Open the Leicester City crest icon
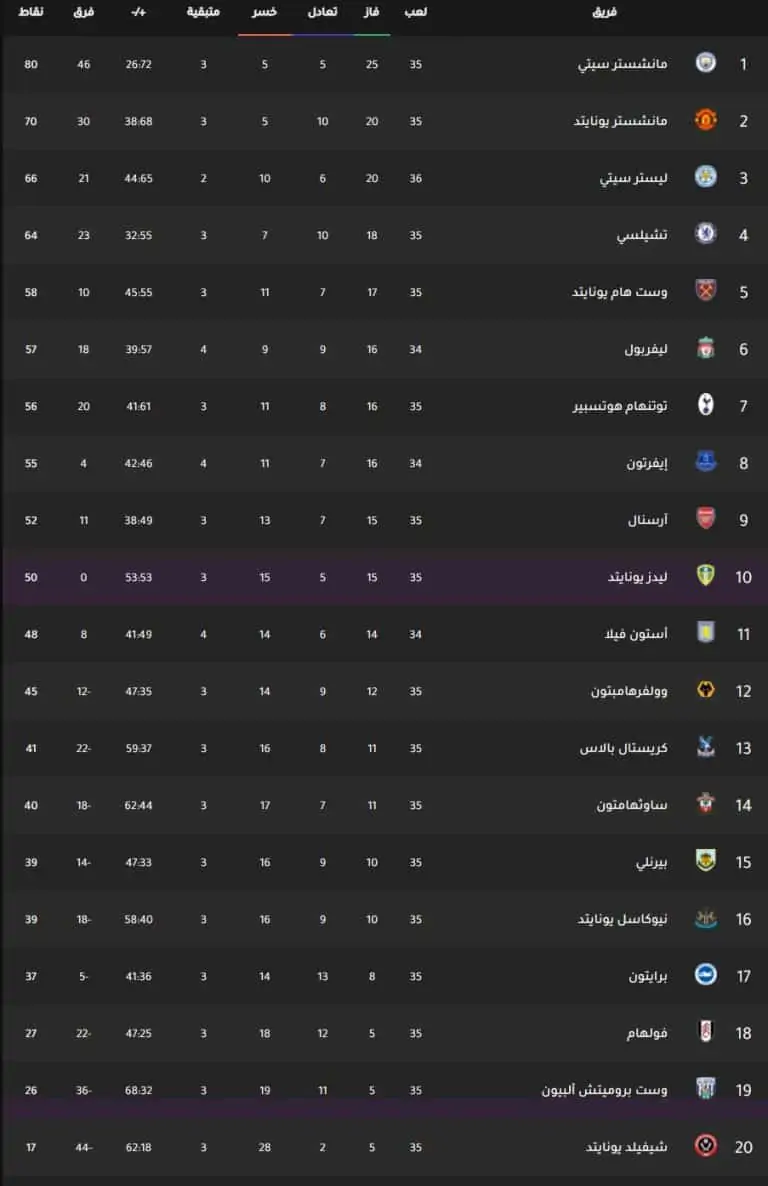The height and width of the screenshot is (1186, 768). coord(705,177)
